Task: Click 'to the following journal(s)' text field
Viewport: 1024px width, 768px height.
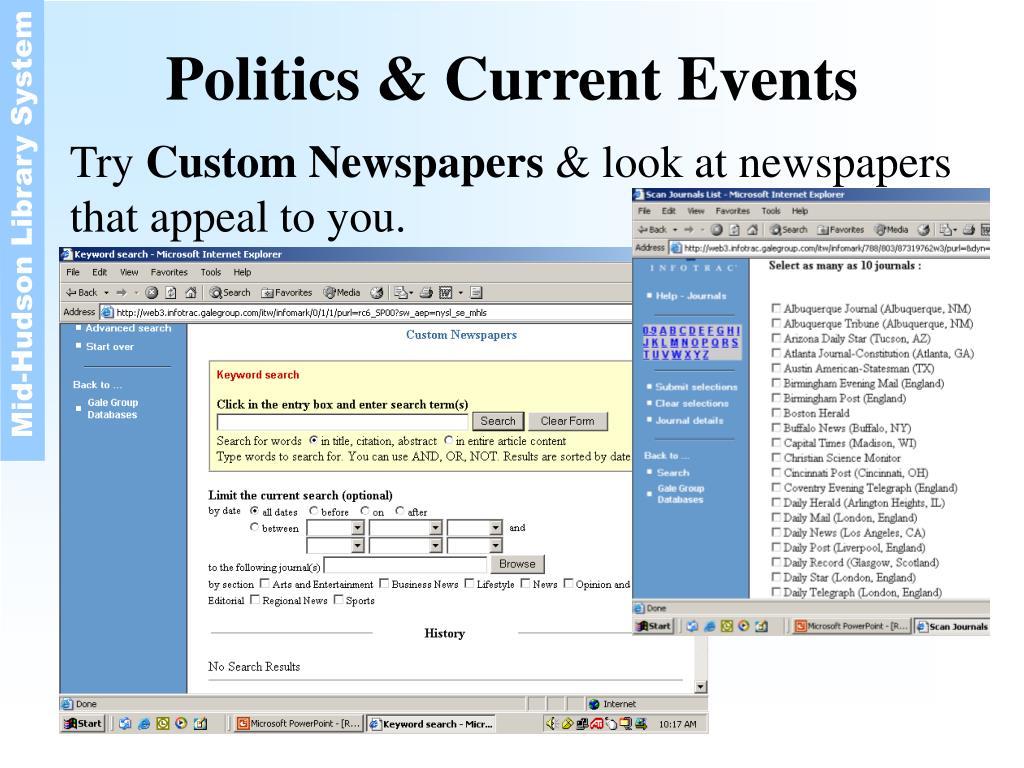Action: click(406, 565)
